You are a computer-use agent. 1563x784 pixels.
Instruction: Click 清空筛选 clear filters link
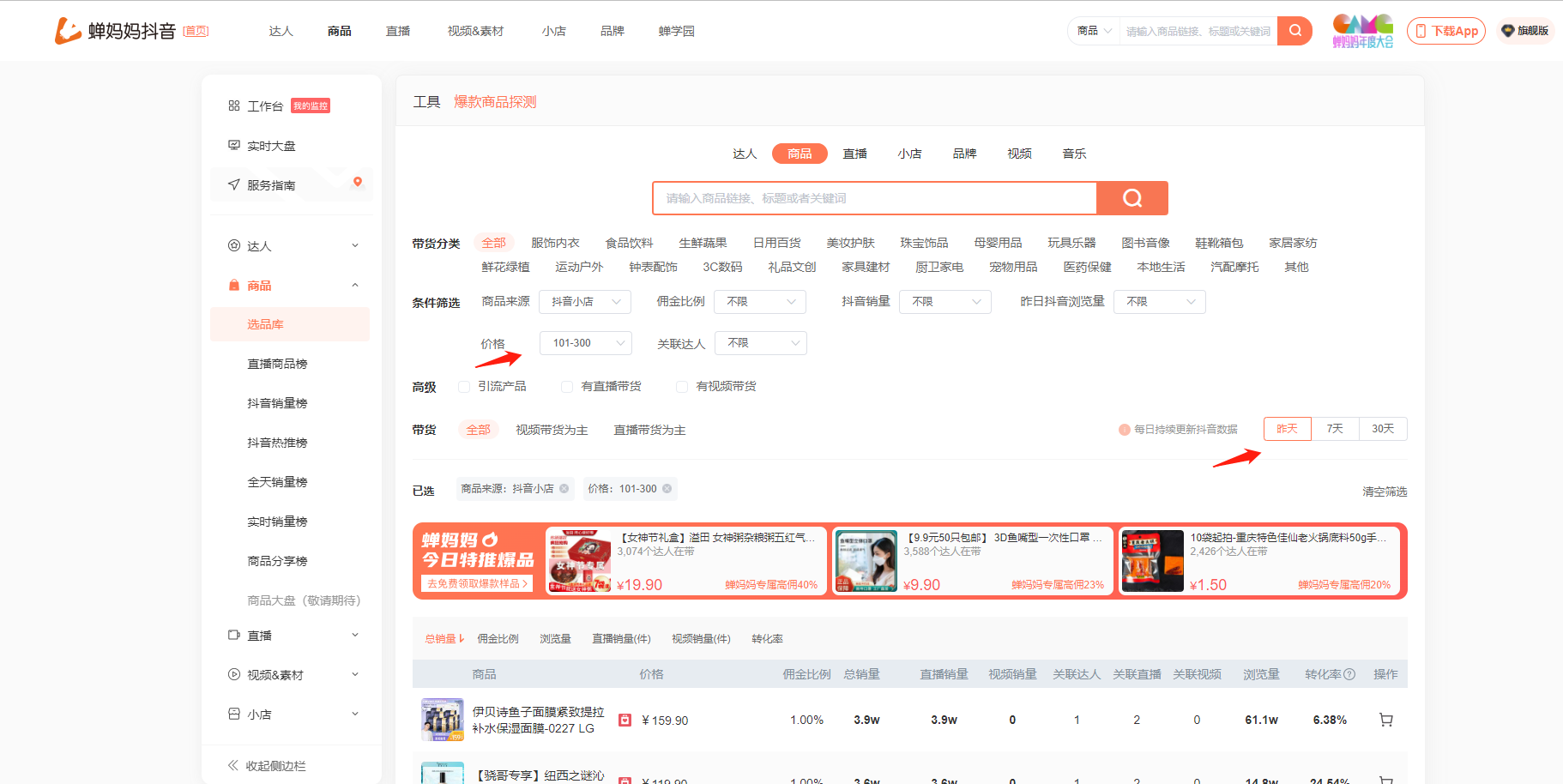(x=1385, y=492)
